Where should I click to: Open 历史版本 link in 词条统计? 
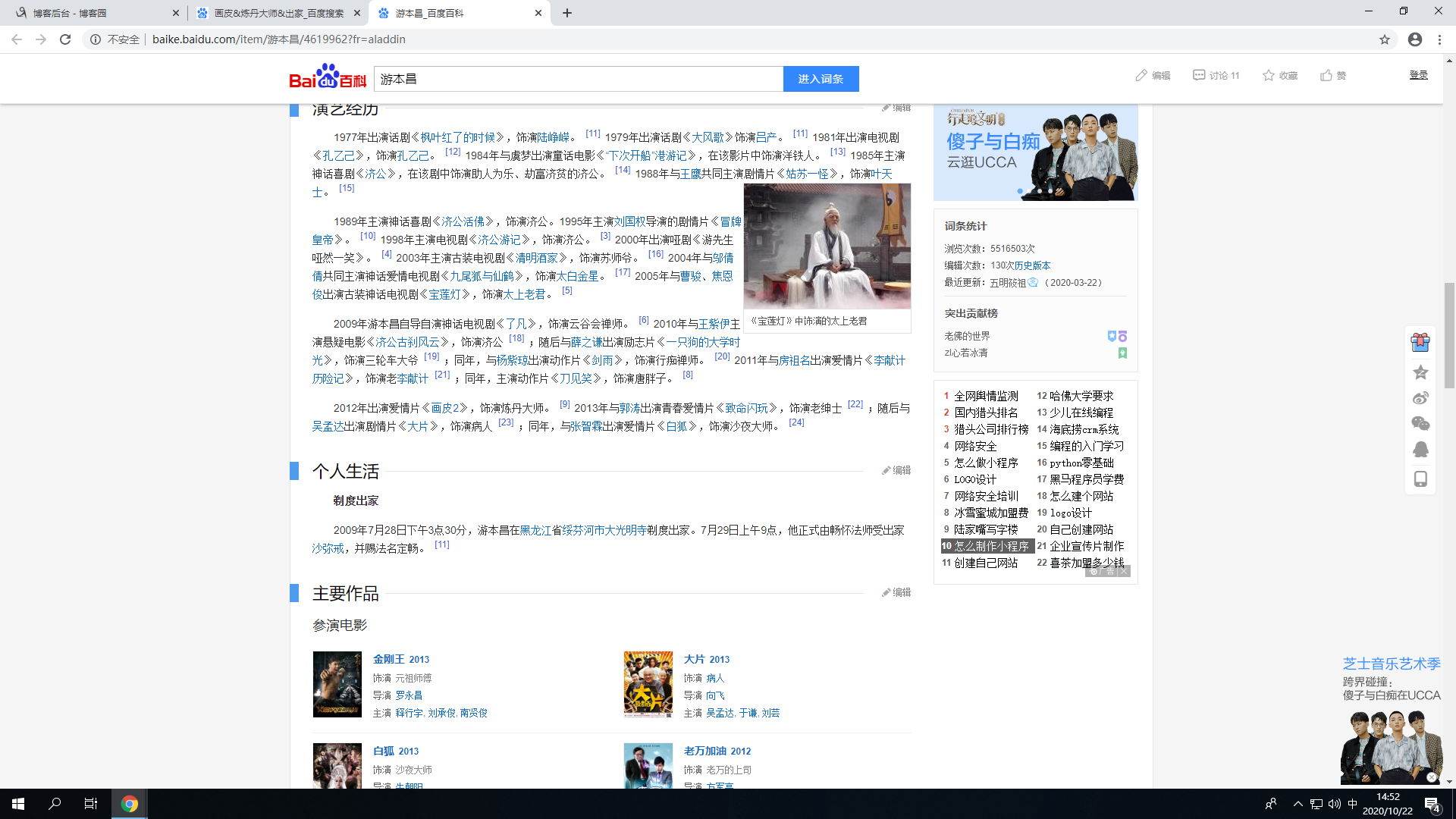pos(1032,265)
